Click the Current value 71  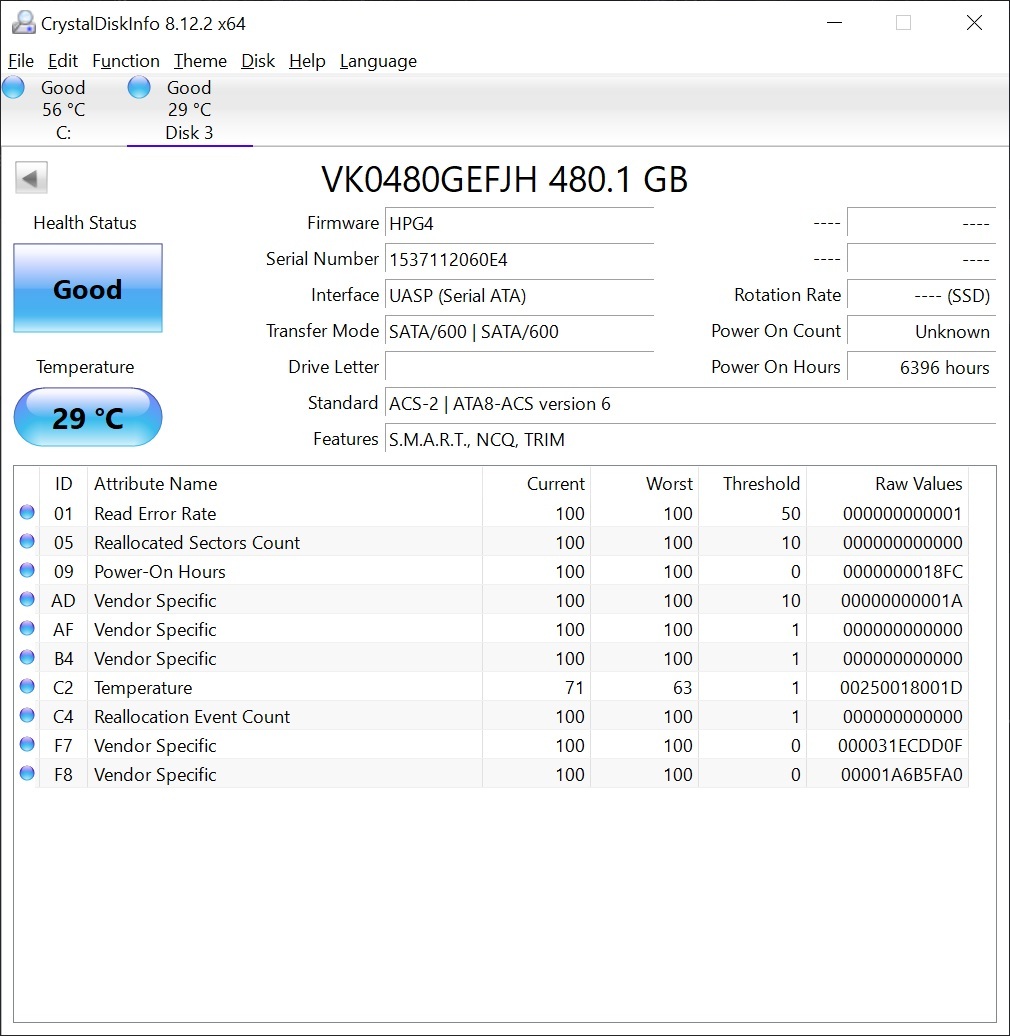point(575,688)
